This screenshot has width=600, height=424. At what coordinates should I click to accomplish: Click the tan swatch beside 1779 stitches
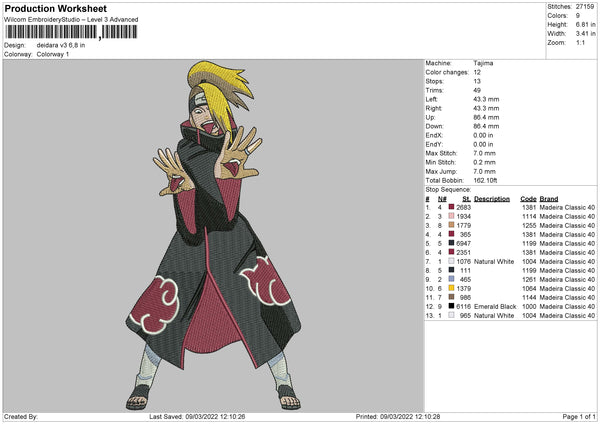pyautogui.click(x=452, y=225)
